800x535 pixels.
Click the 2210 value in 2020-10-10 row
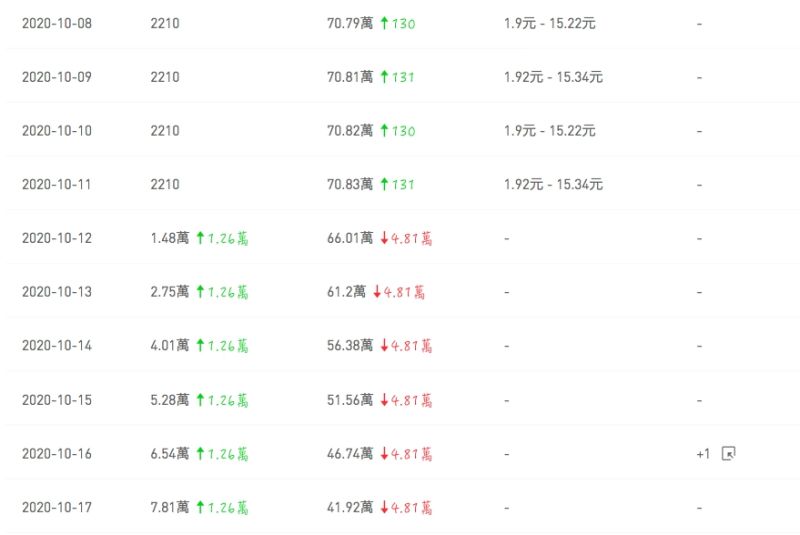[165, 131]
